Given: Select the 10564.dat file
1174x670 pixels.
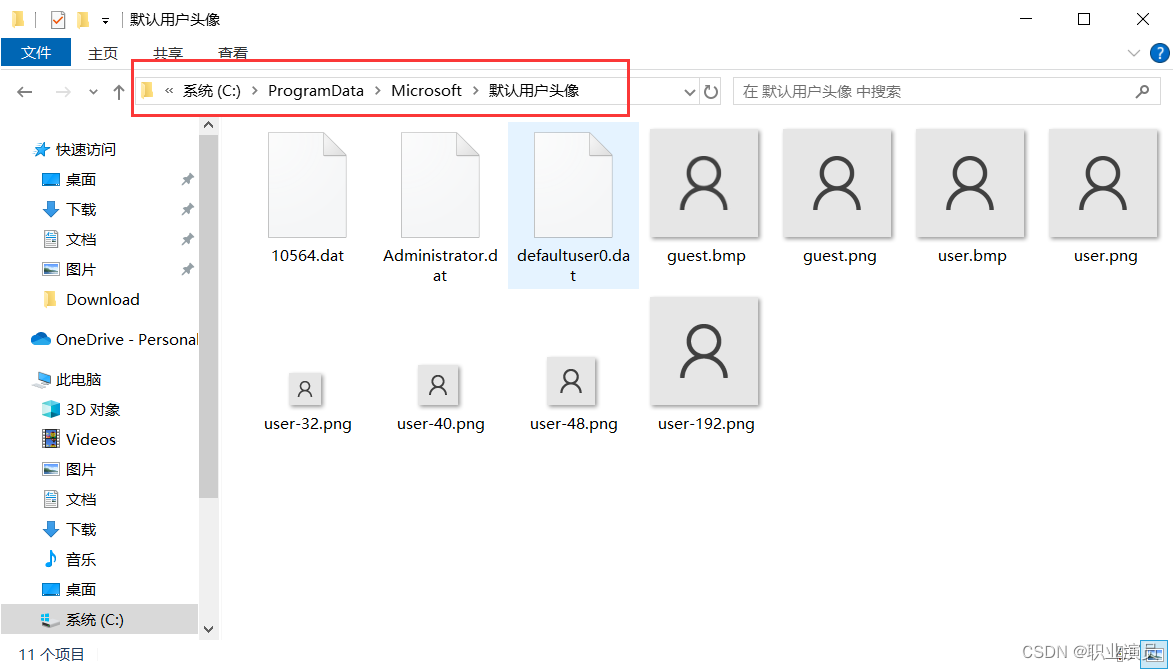Looking at the screenshot, I should pyautogui.click(x=307, y=198).
